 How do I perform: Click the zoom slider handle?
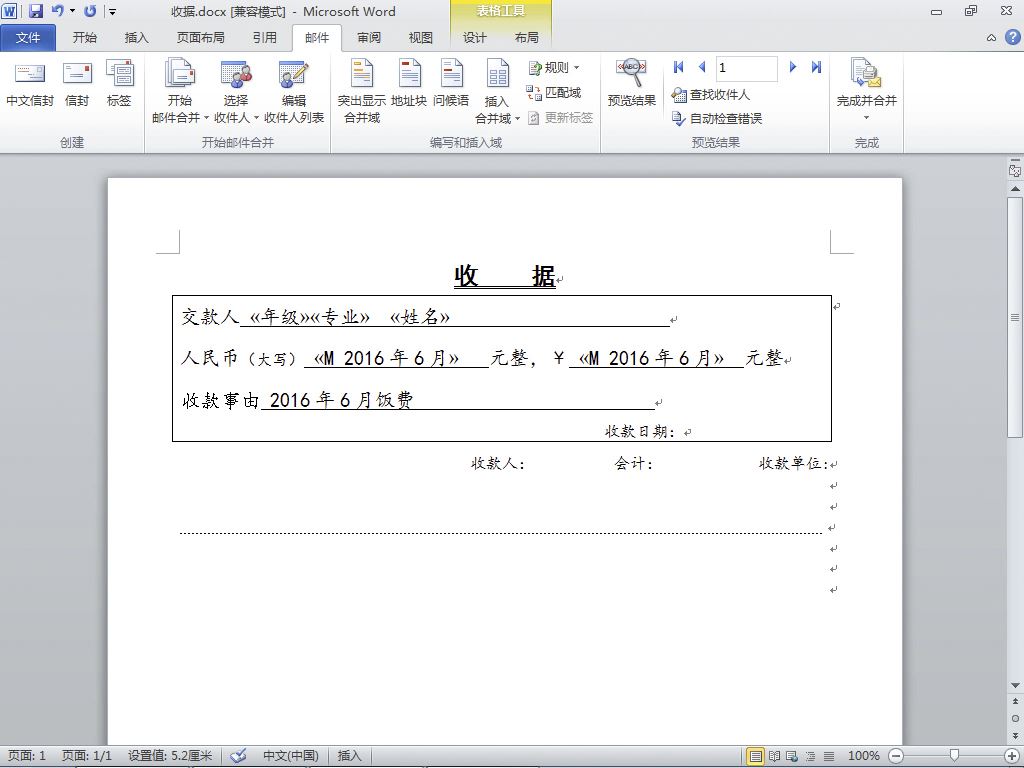click(x=954, y=756)
